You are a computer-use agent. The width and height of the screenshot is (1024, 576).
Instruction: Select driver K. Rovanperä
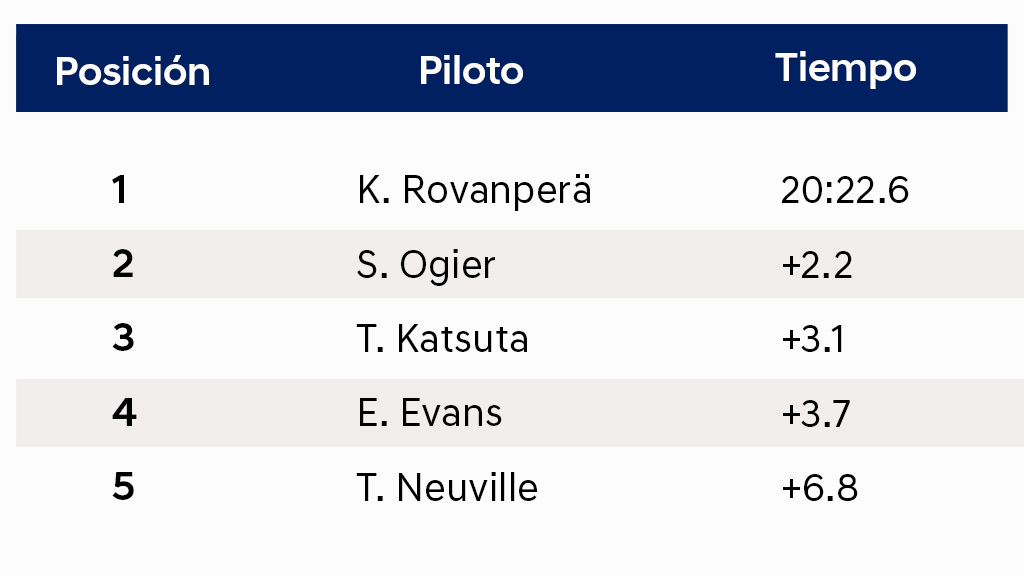coord(474,191)
